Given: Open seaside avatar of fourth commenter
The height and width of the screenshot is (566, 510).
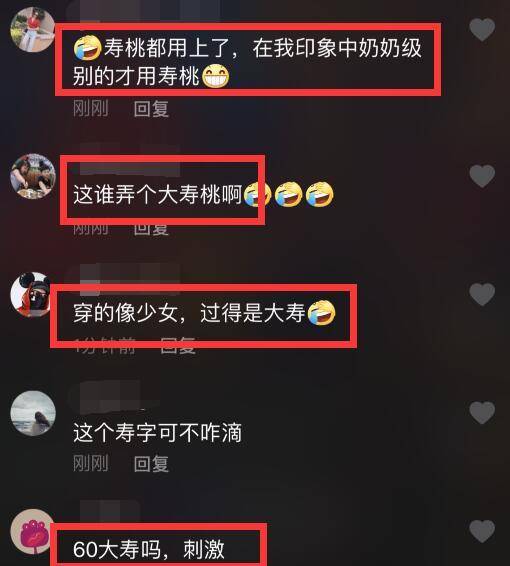Looking at the screenshot, I should pyautogui.click(x=33, y=413).
